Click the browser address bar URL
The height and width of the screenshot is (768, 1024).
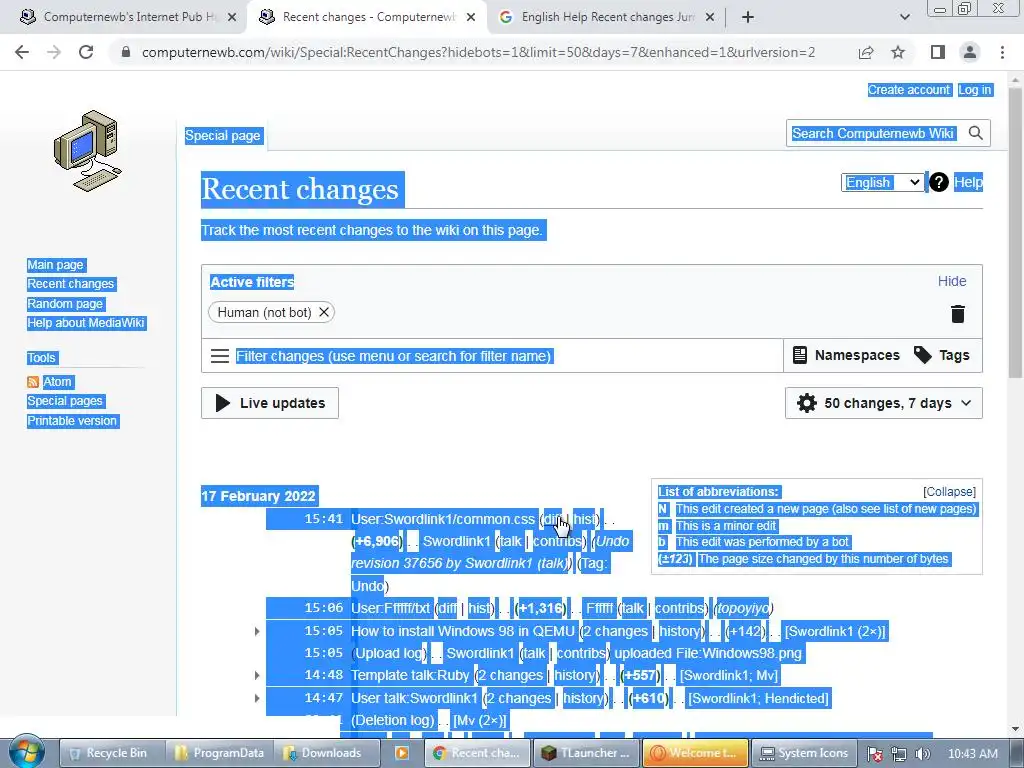pos(478,52)
